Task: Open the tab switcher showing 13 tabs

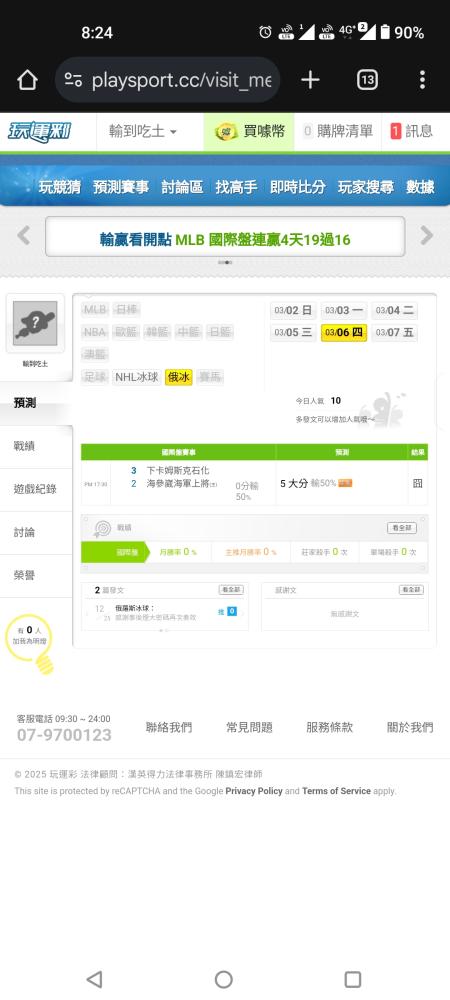Action: click(367, 80)
